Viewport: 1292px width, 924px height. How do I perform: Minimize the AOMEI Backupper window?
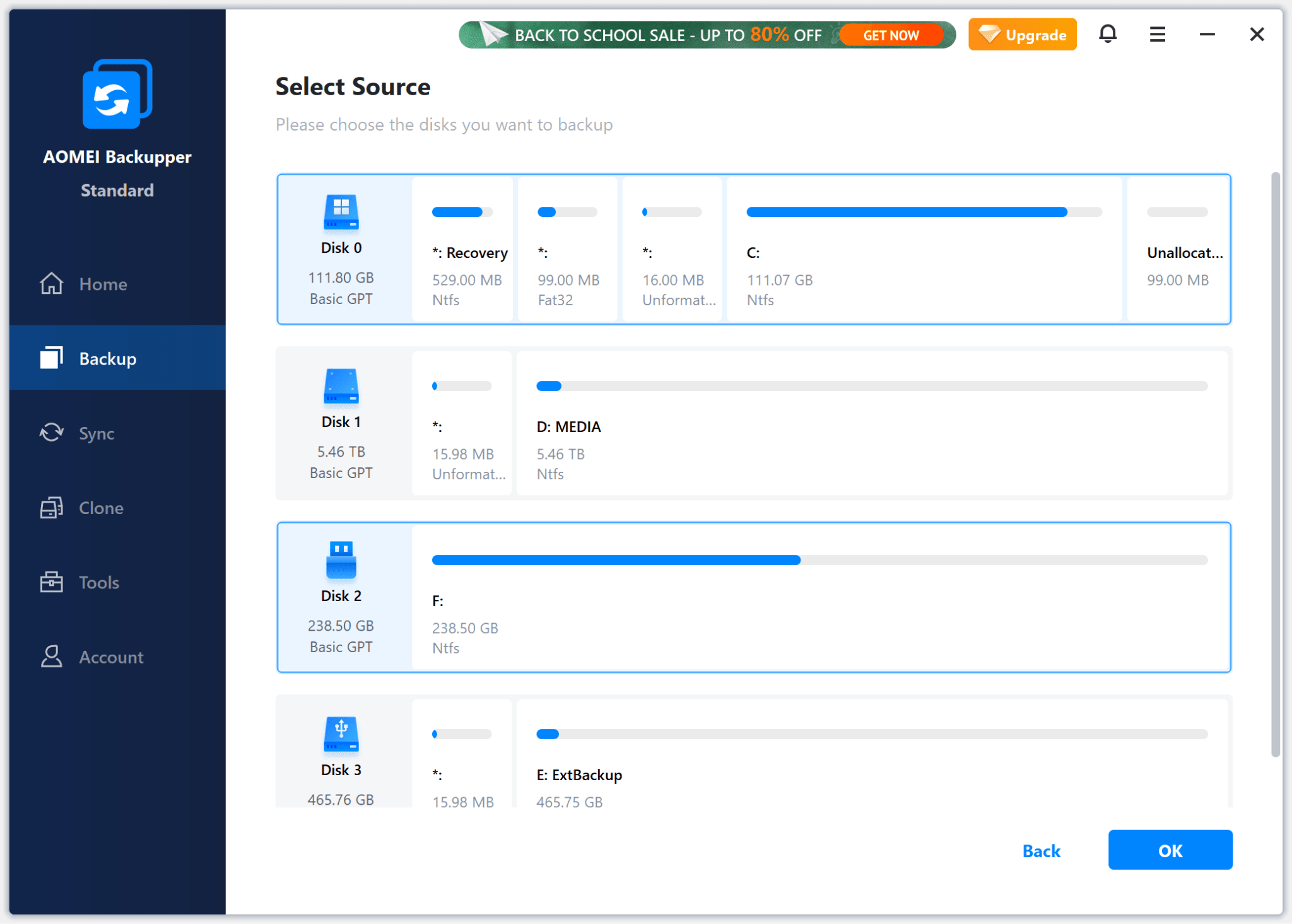coord(1207,34)
